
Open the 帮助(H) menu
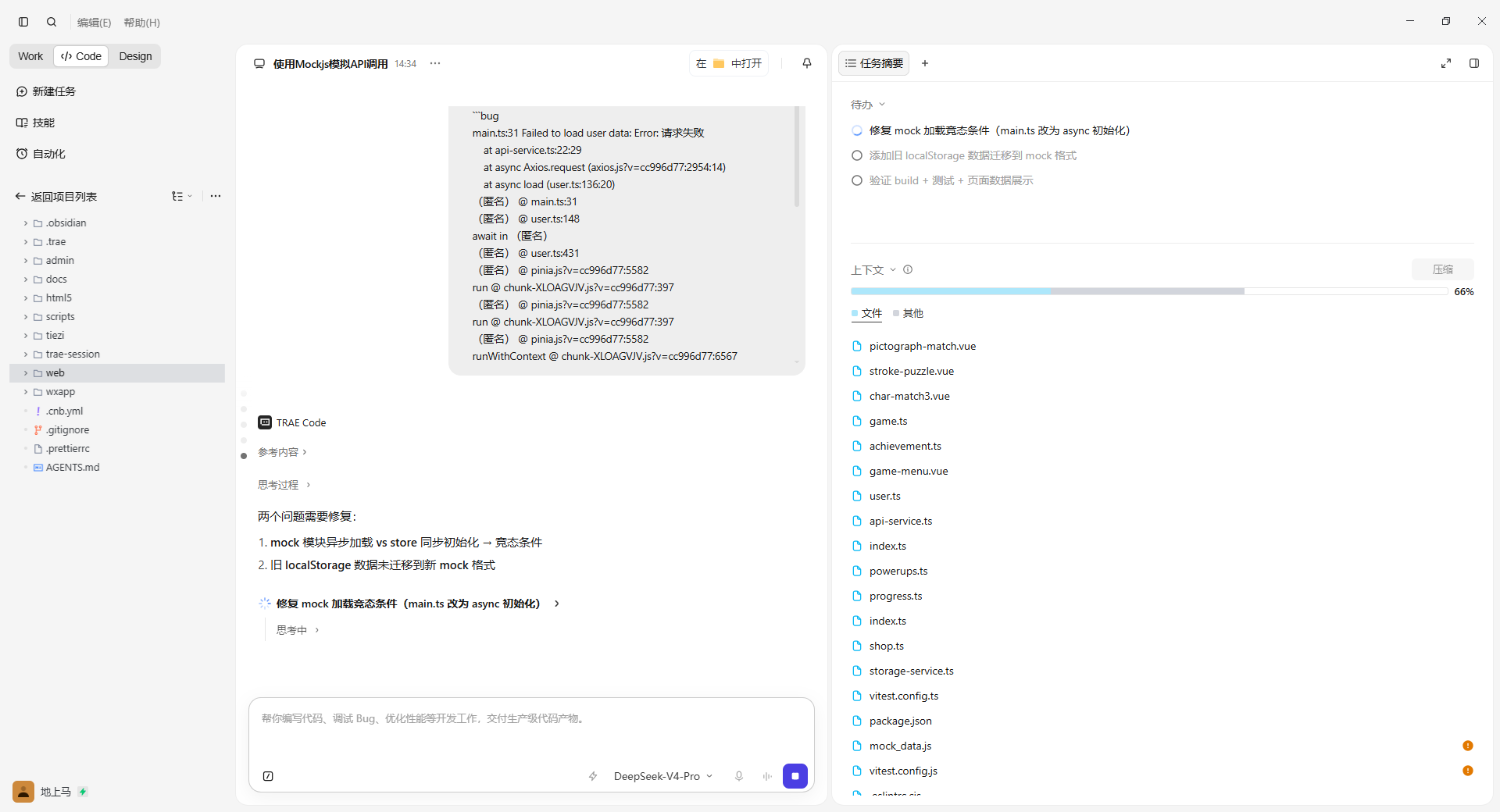coord(141,23)
